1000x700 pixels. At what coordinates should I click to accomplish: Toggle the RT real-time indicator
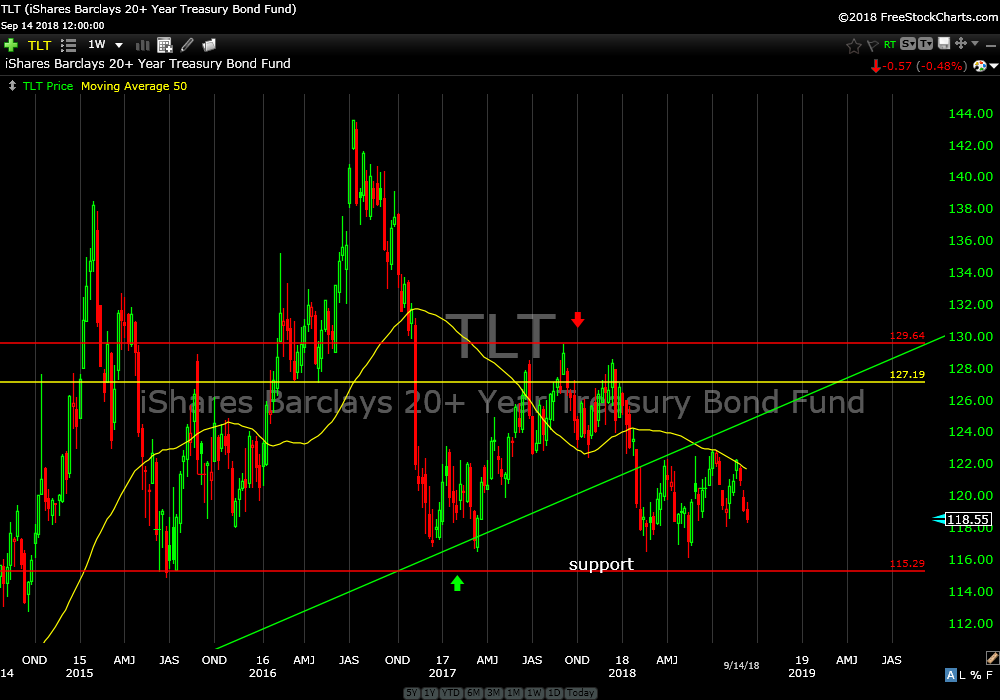pos(889,45)
